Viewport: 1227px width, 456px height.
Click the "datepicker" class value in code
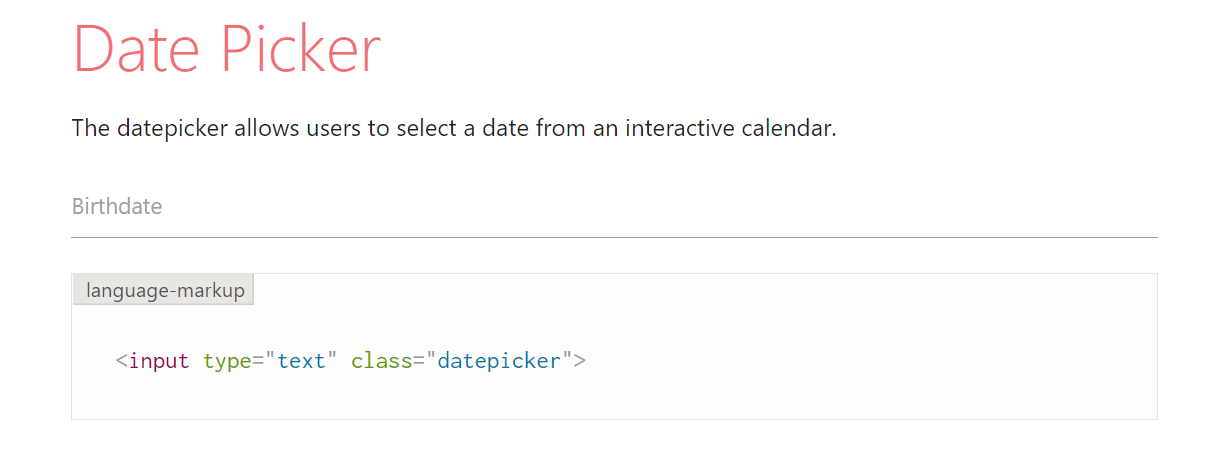pos(499,361)
